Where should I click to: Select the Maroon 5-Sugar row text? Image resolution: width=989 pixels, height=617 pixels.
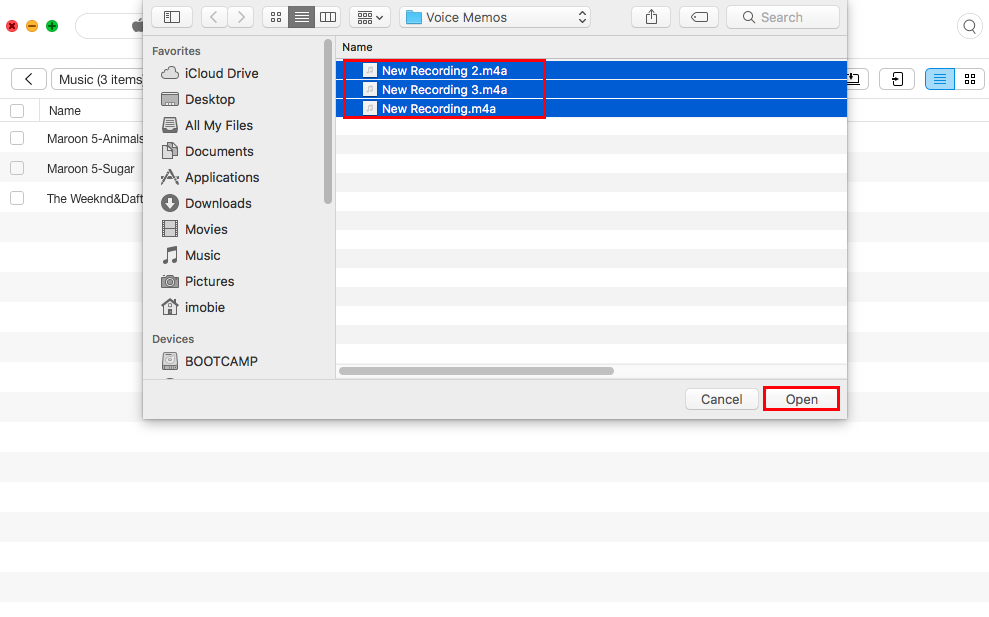(90, 168)
